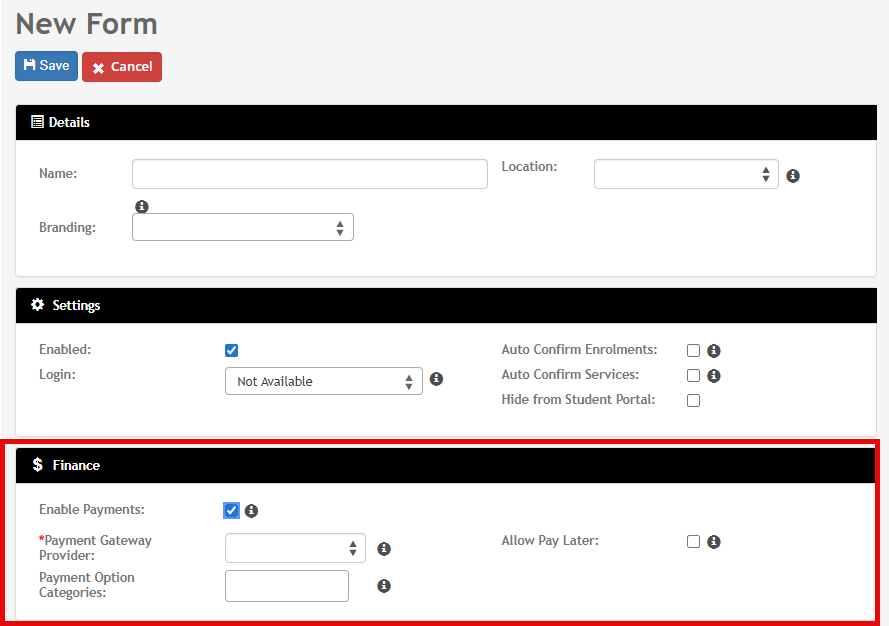
Task: Open the Payment Gateway Provider dropdown
Action: [295, 548]
